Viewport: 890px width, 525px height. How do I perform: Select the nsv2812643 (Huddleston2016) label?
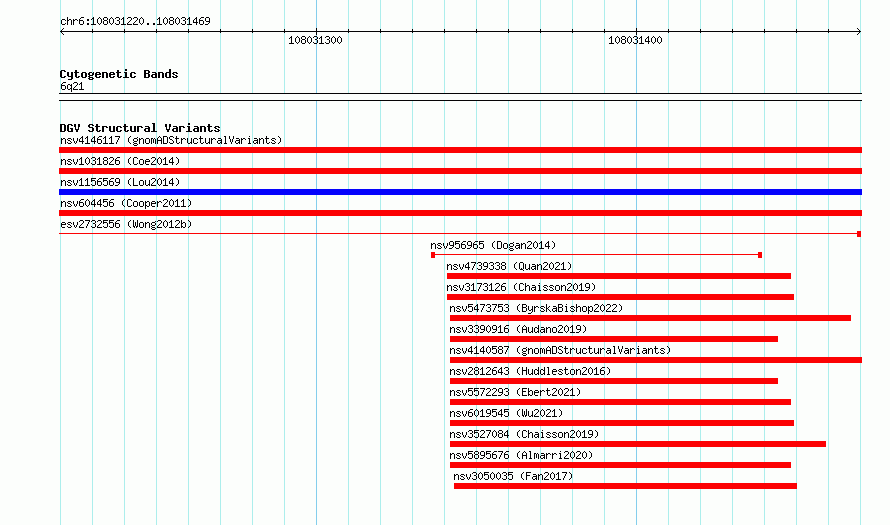[x=530, y=371]
